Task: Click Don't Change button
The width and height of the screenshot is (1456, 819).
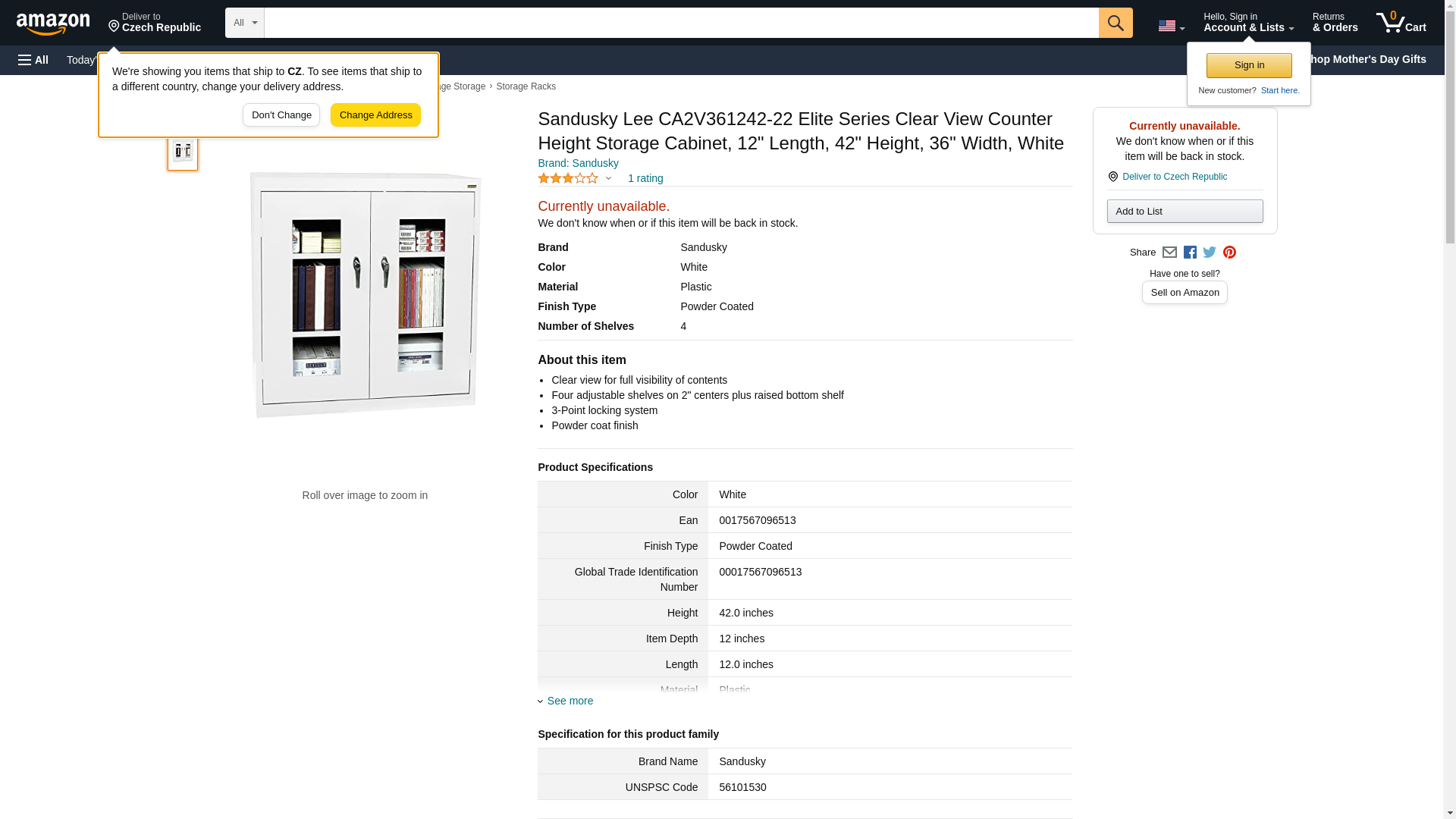Action: pyautogui.click(x=281, y=115)
